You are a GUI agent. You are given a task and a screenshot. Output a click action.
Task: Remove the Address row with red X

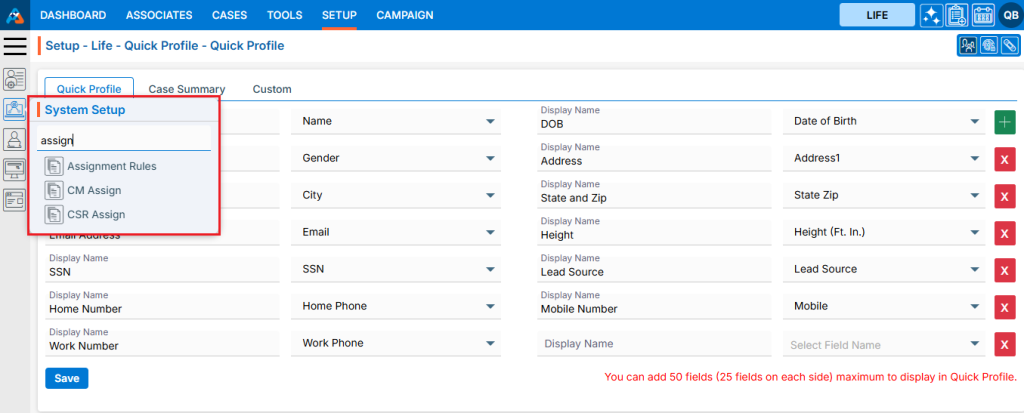[1004, 159]
